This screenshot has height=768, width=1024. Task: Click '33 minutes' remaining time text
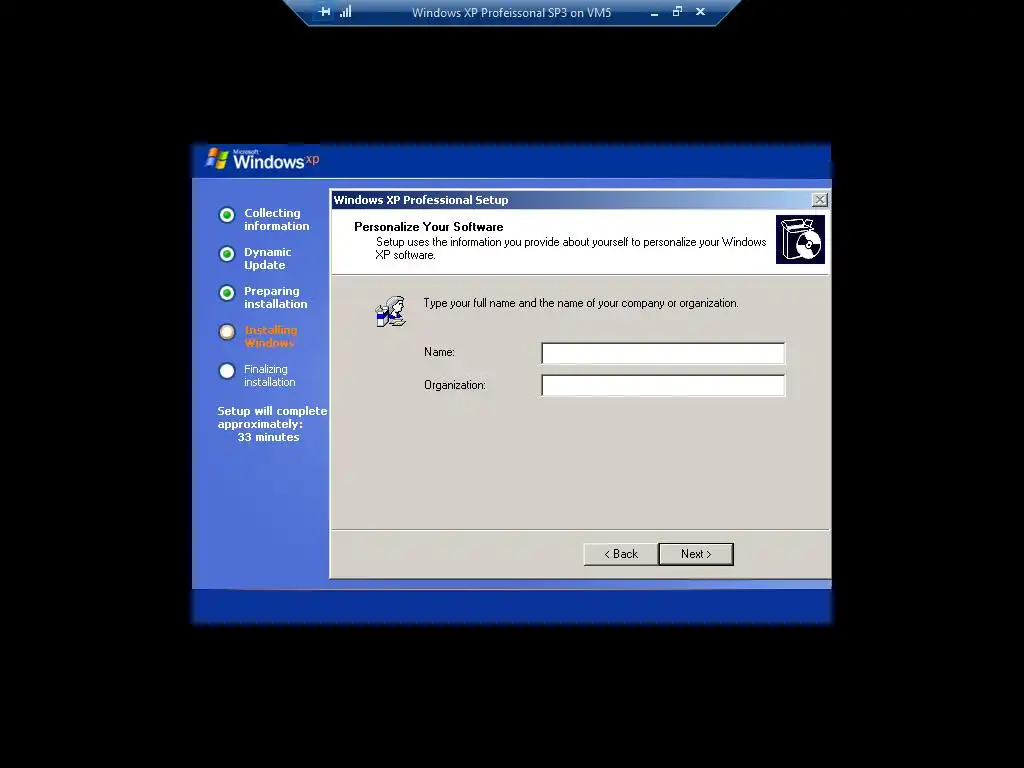(x=268, y=438)
